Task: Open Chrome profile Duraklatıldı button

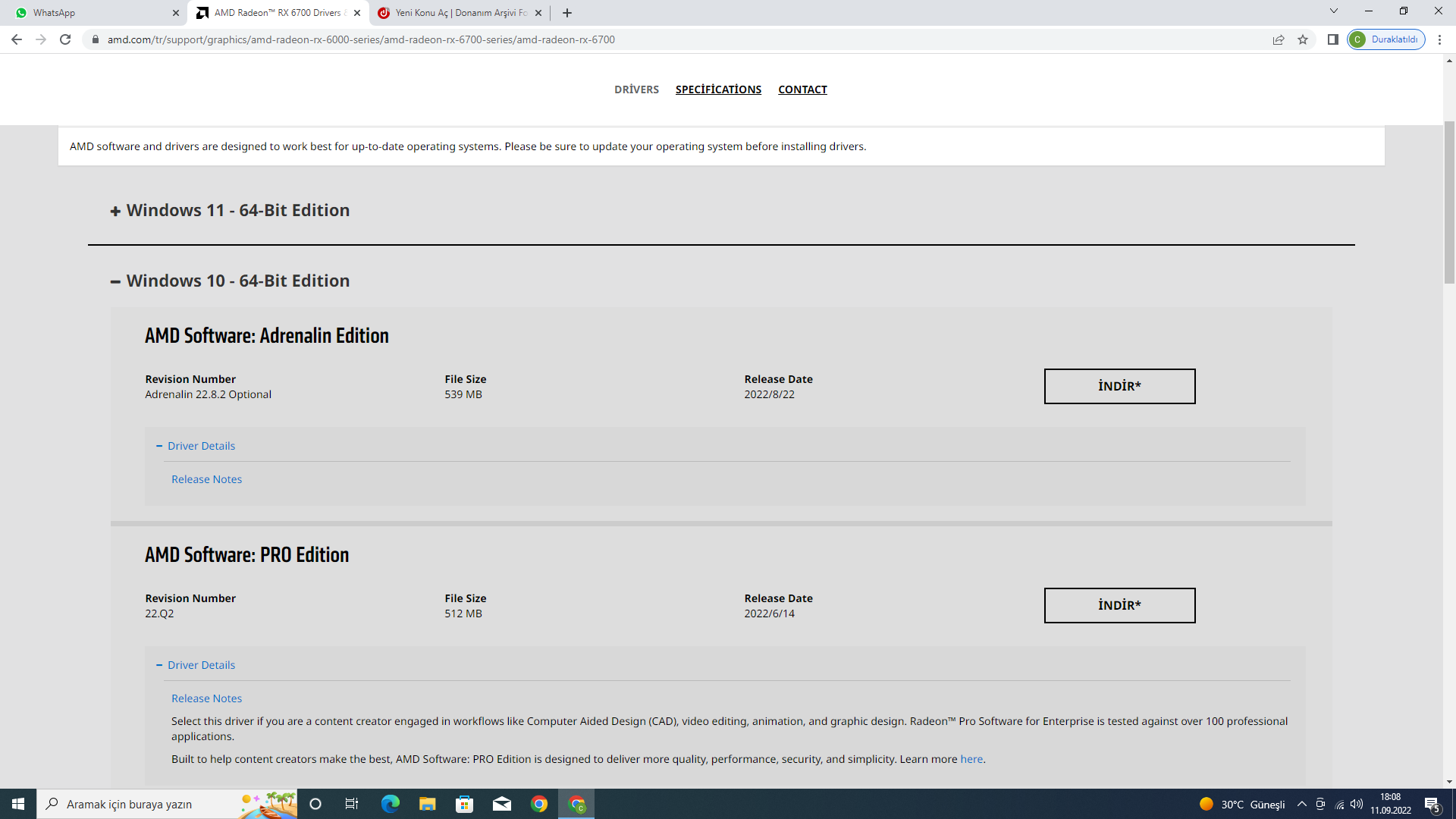Action: point(1386,39)
